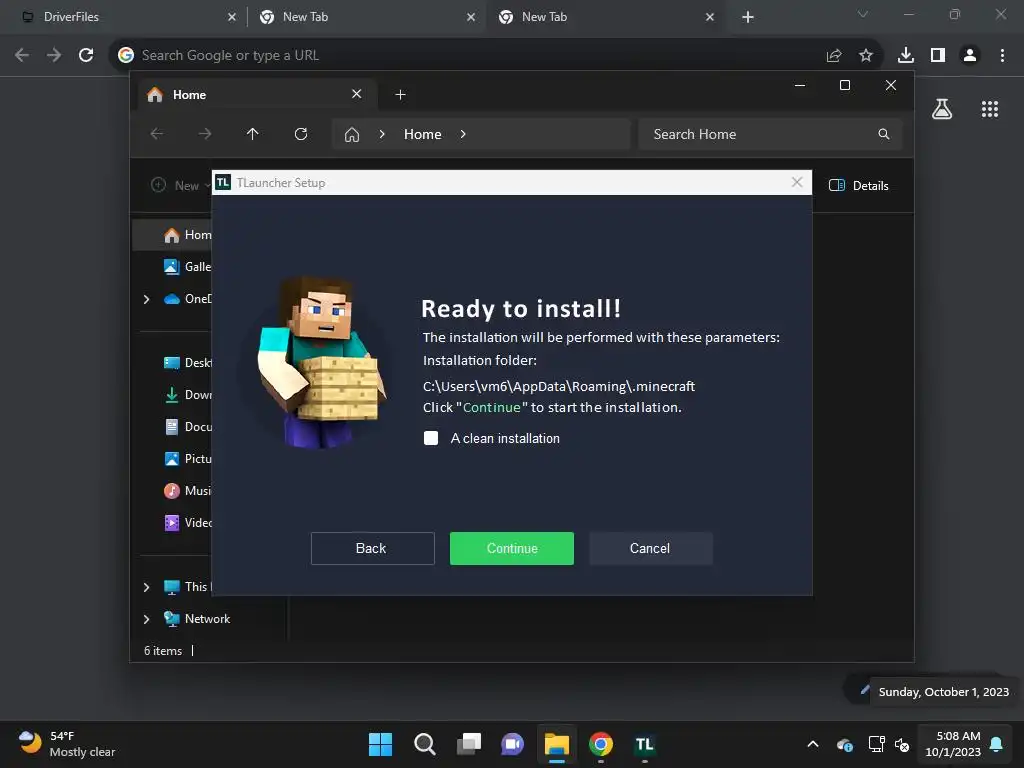The width and height of the screenshot is (1024, 768).
Task: Click the green Continue button
Action: click(x=511, y=549)
